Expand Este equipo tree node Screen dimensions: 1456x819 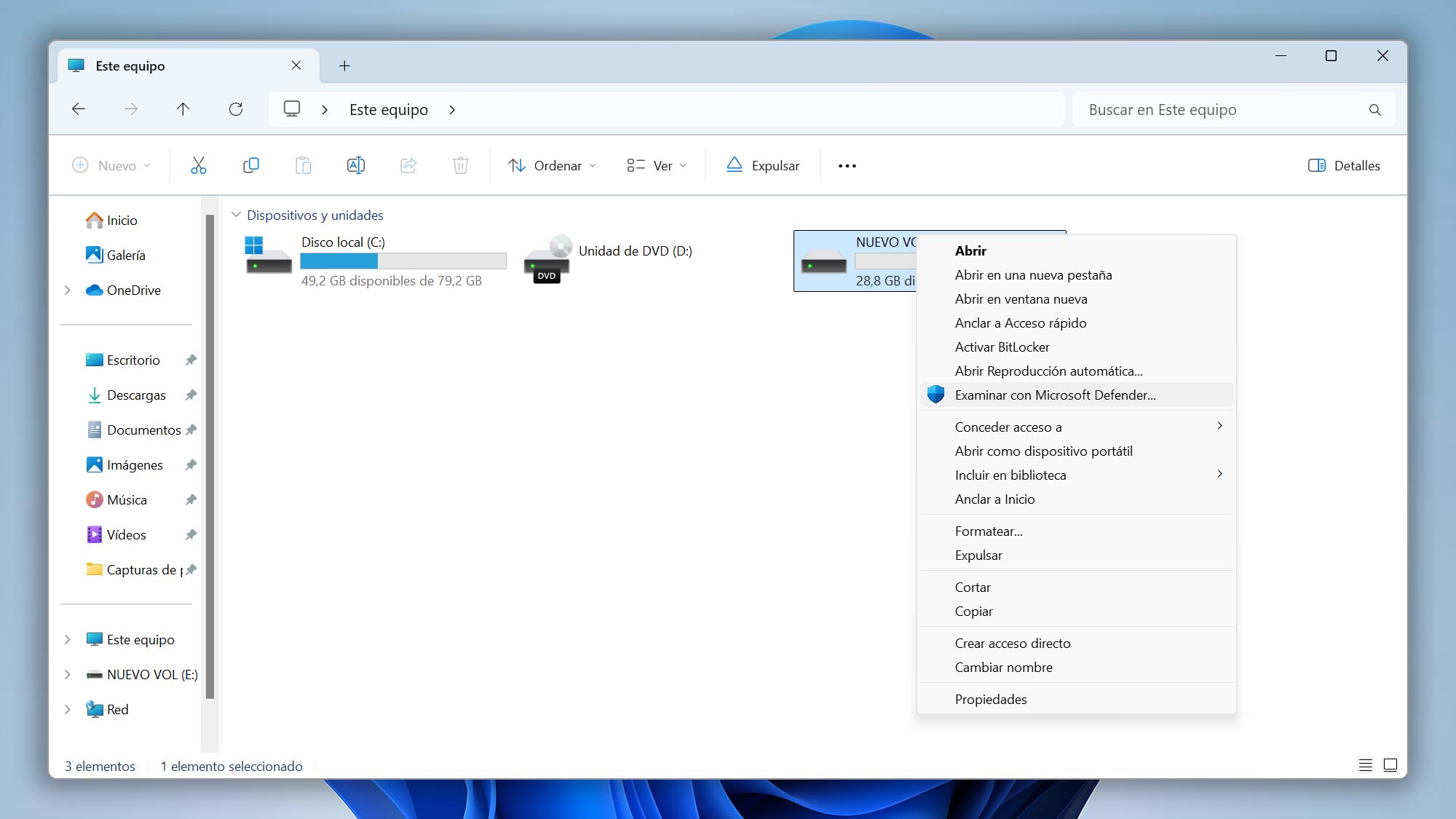pos(68,639)
